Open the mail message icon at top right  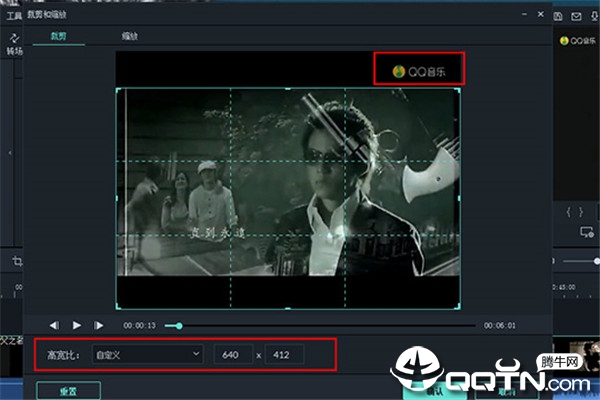click(576, 16)
